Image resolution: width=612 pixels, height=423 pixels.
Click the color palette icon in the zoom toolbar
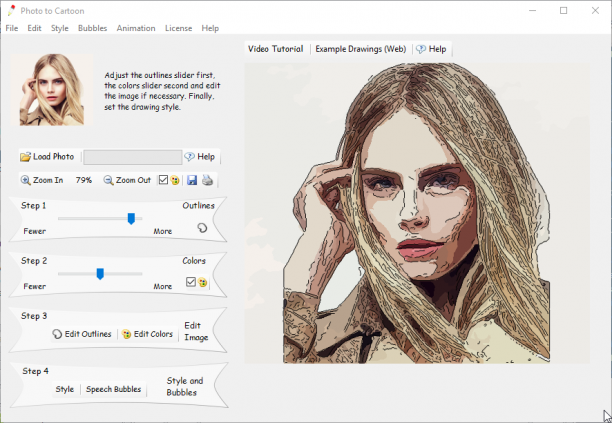[175, 180]
